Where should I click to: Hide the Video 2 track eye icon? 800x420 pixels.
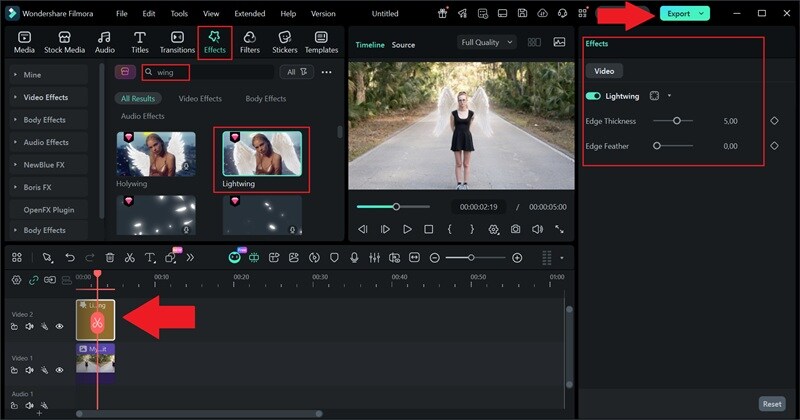(59, 327)
